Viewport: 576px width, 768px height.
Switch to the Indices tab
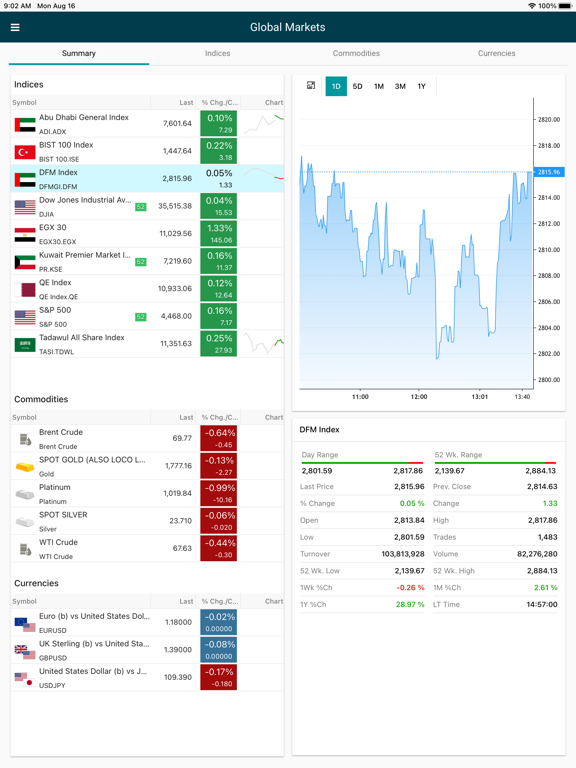(217, 53)
